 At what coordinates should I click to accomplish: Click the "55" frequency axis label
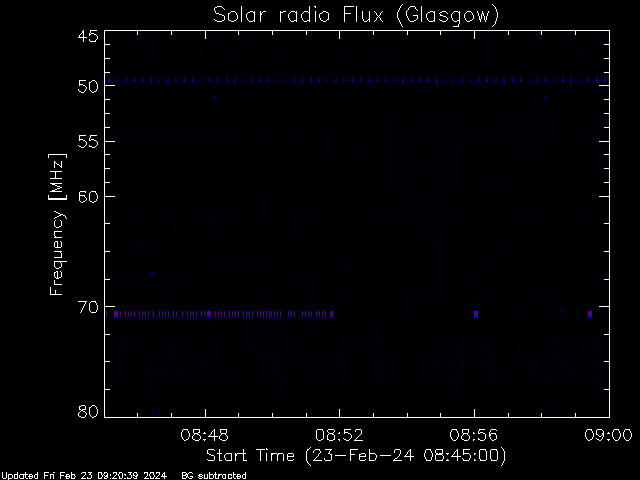[88, 142]
